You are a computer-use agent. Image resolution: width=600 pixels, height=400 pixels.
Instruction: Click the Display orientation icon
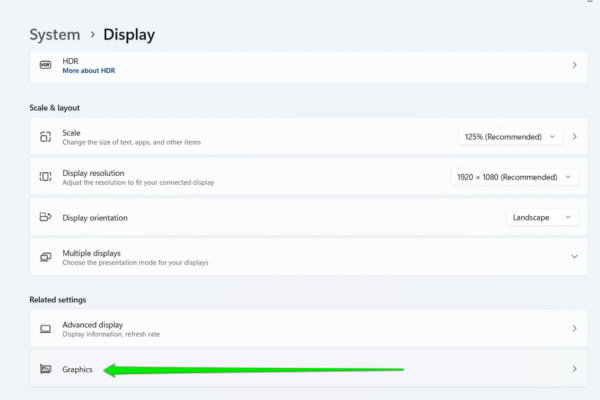(x=45, y=217)
